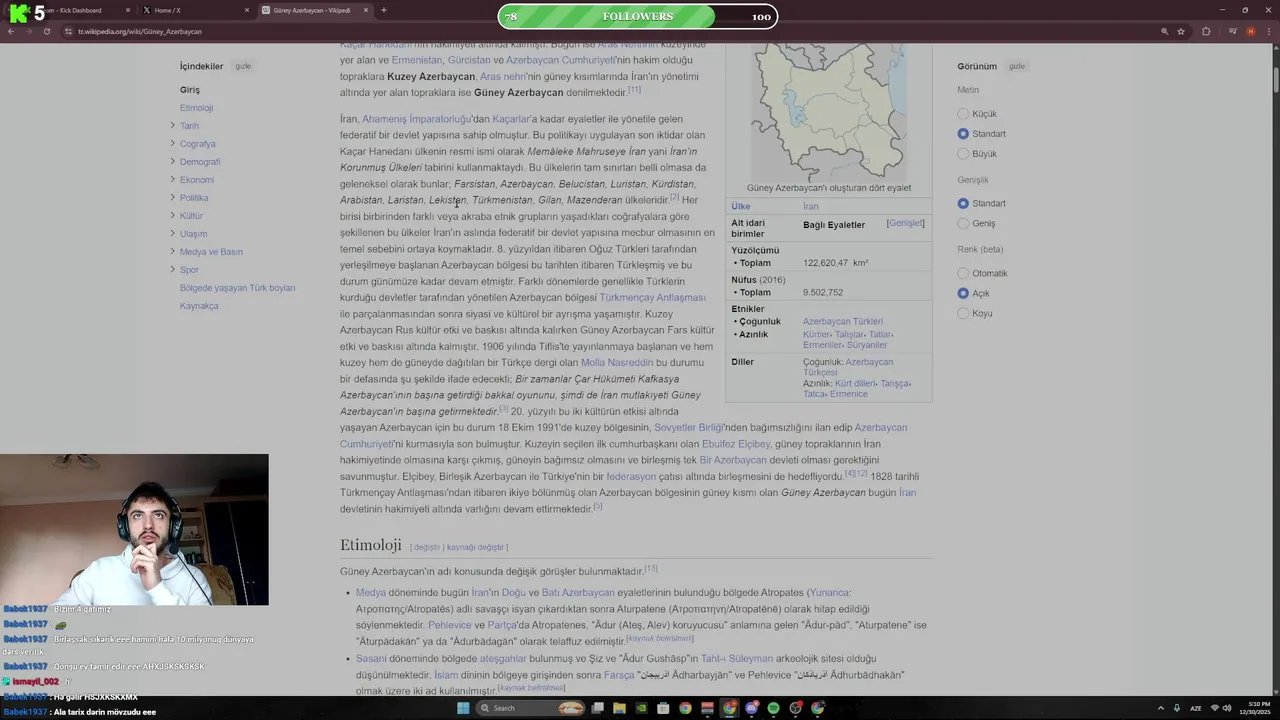The image size is (1280, 720).
Task: Click the Windows taskbar Search box
Action: pyautogui.click(x=531, y=708)
